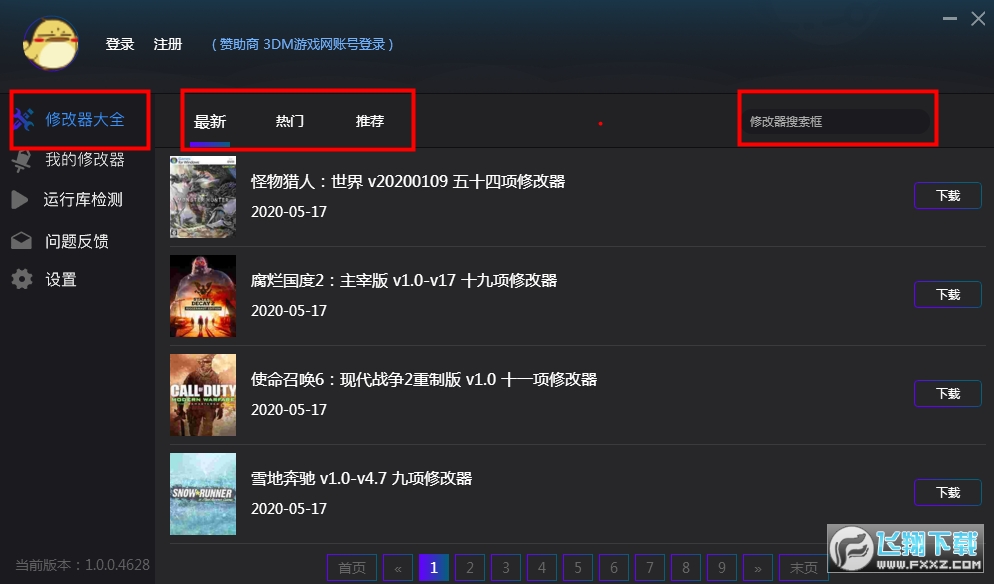Click the SnowRunner cover image
Viewport: 994px width, 584px height.
[x=203, y=493]
